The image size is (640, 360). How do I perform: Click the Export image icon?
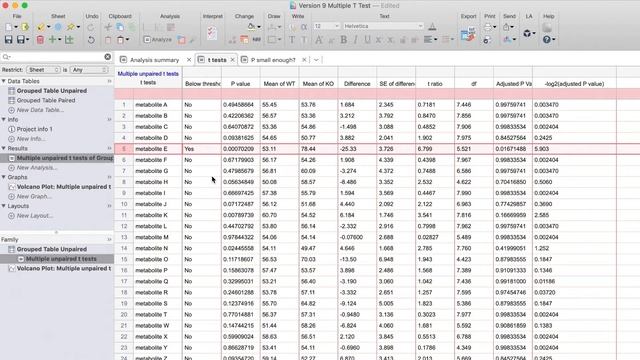pos(468,35)
